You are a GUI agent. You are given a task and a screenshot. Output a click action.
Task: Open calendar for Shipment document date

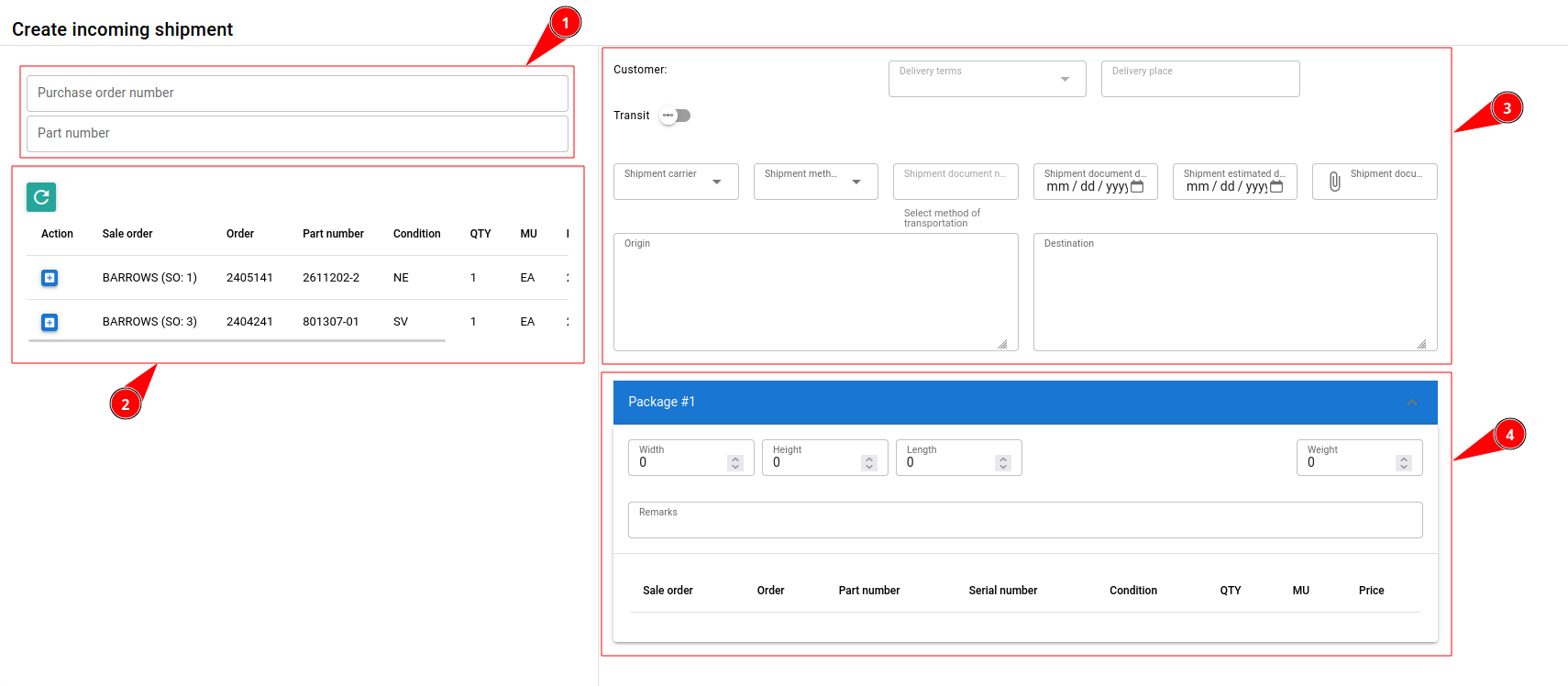pyautogui.click(x=1137, y=187)
